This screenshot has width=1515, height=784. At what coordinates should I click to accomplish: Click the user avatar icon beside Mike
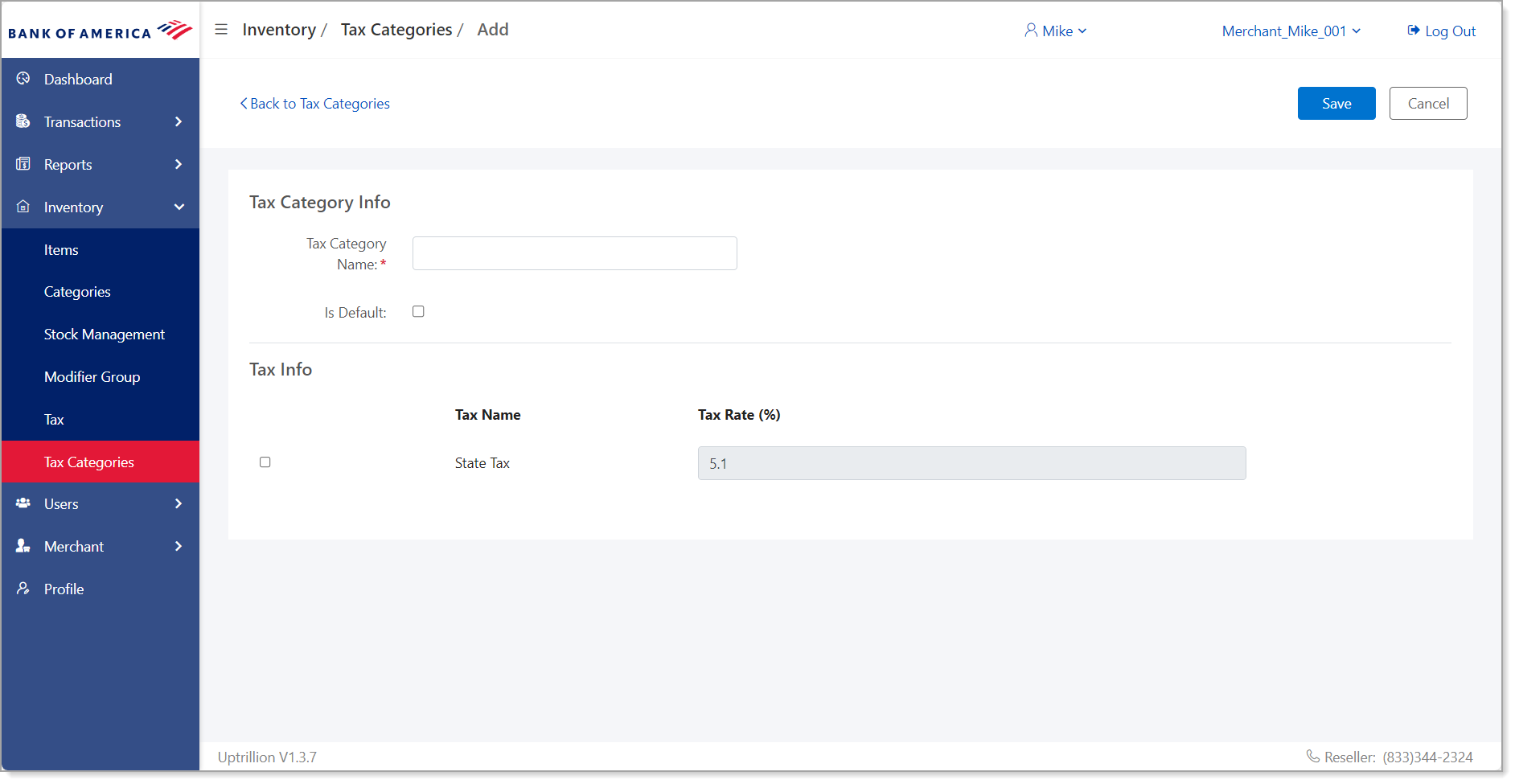[x=1031, y=31]
